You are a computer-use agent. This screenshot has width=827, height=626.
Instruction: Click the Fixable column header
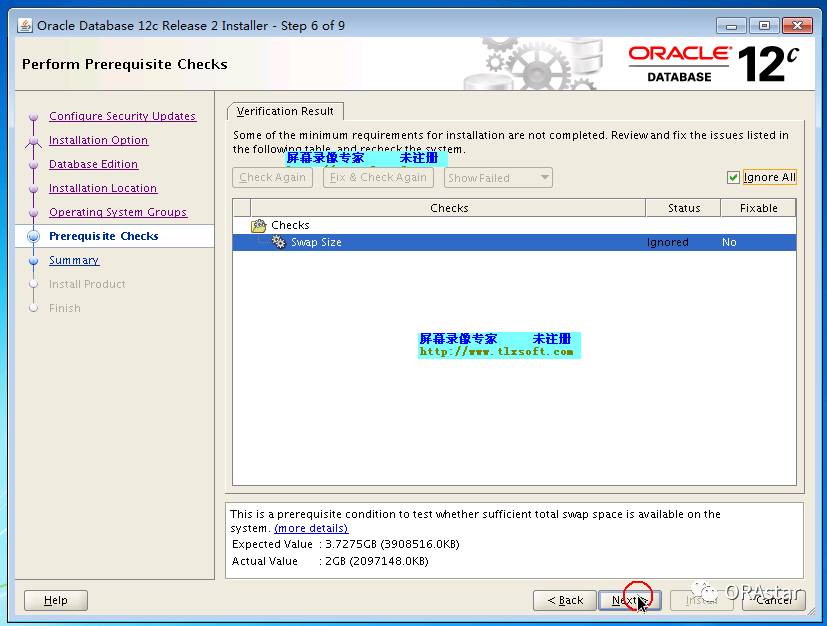[x=758, y=208]
